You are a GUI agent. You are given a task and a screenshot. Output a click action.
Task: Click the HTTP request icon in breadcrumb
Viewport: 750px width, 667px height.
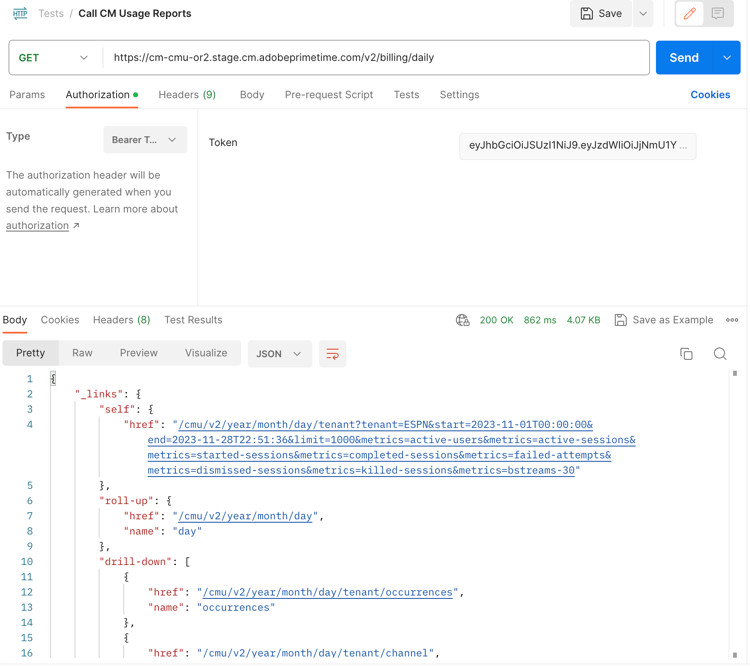pyautogui.click(x=20, y=14)
